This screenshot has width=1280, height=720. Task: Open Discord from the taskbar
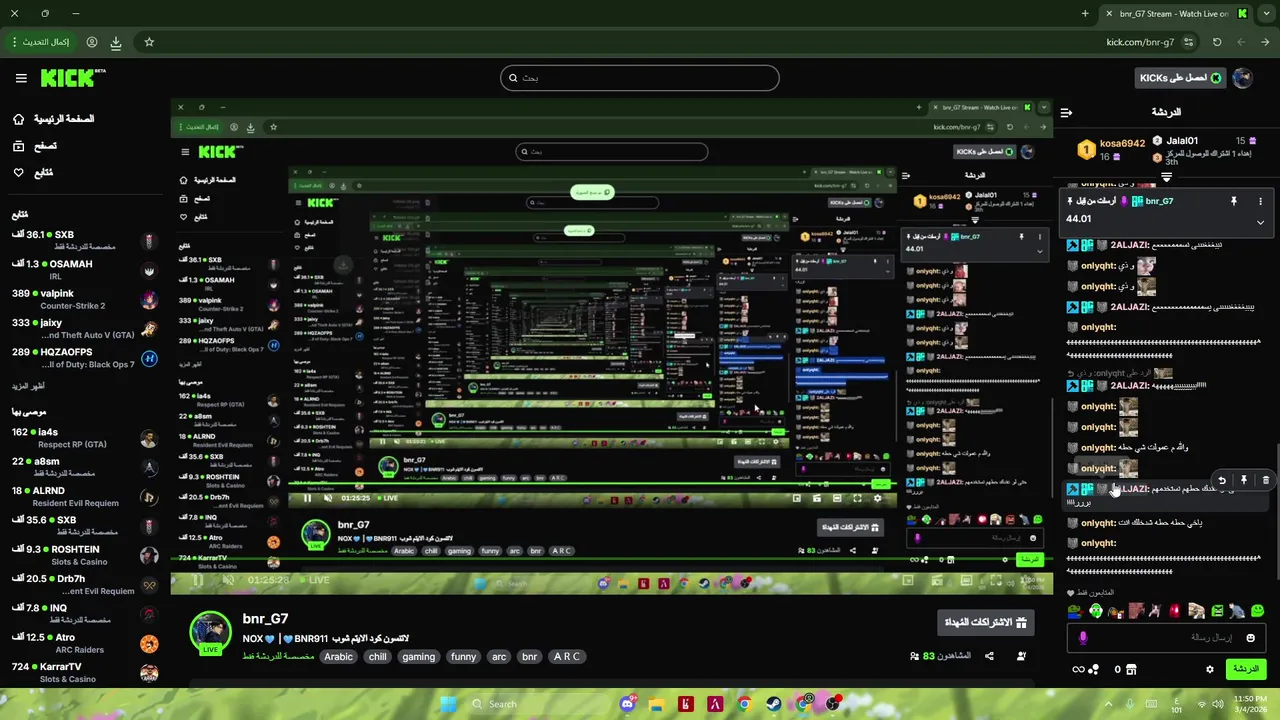click(x=627, y=704)
